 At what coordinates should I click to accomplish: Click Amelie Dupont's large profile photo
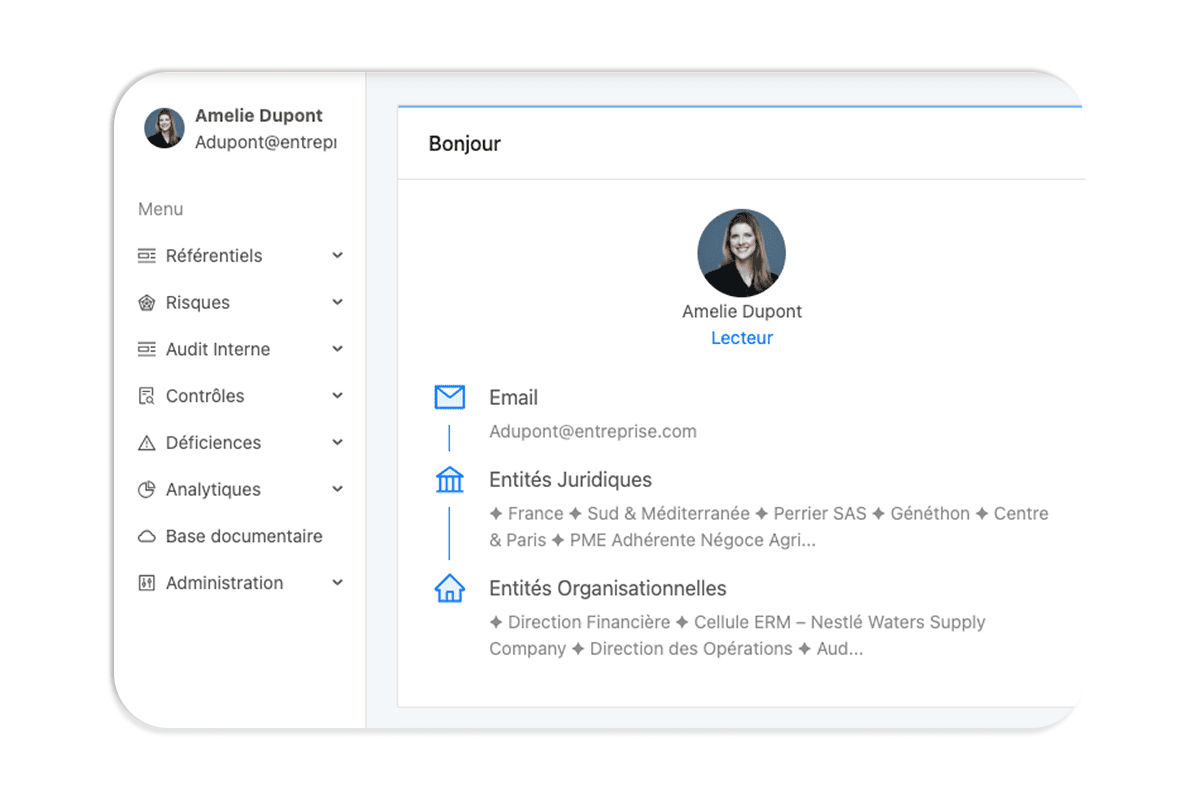click(741, 253)
